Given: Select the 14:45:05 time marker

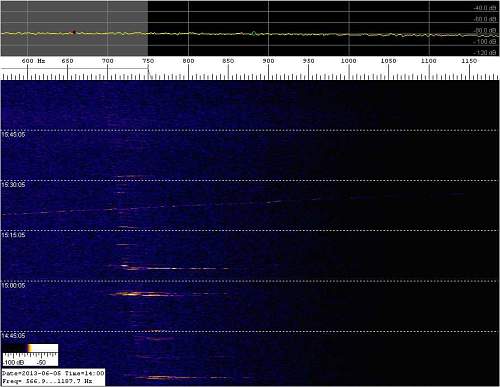Looking at the screenshot, I should coord(13,336).
